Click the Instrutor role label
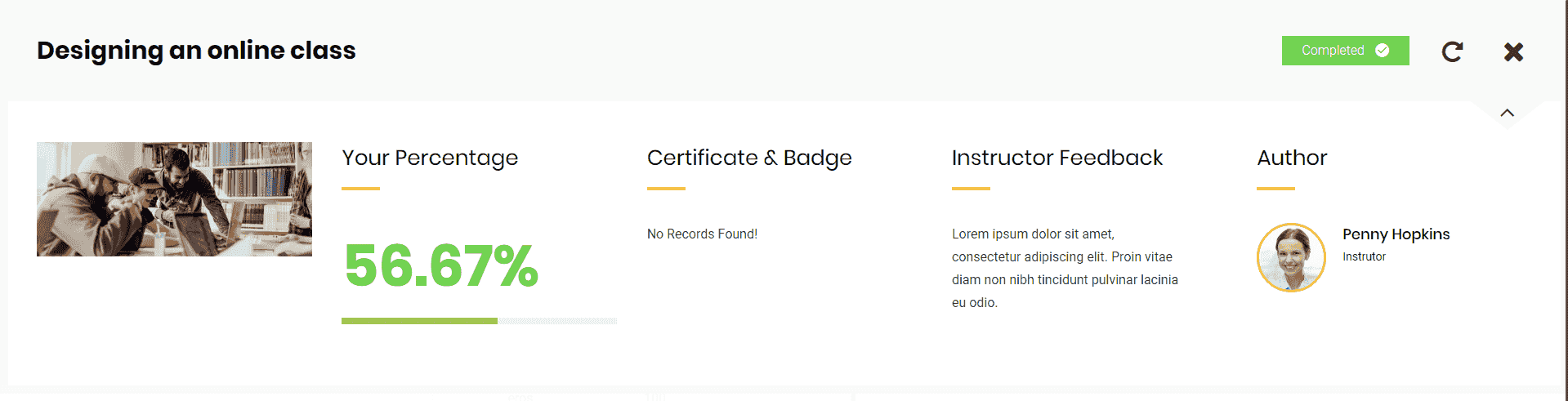The image size is (1568, 401). point(1364,256)
